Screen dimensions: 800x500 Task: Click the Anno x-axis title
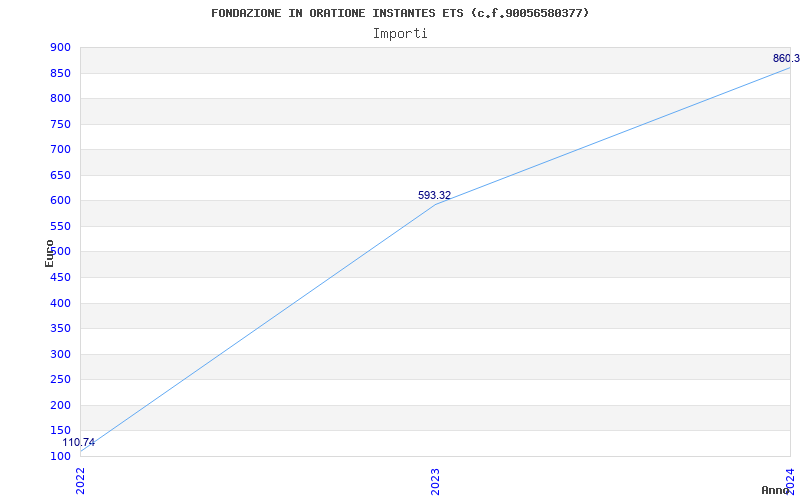click(775, 490)
